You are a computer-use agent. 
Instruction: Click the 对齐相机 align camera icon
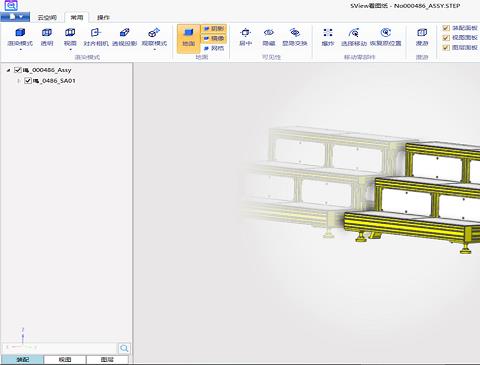coord(96,33)
